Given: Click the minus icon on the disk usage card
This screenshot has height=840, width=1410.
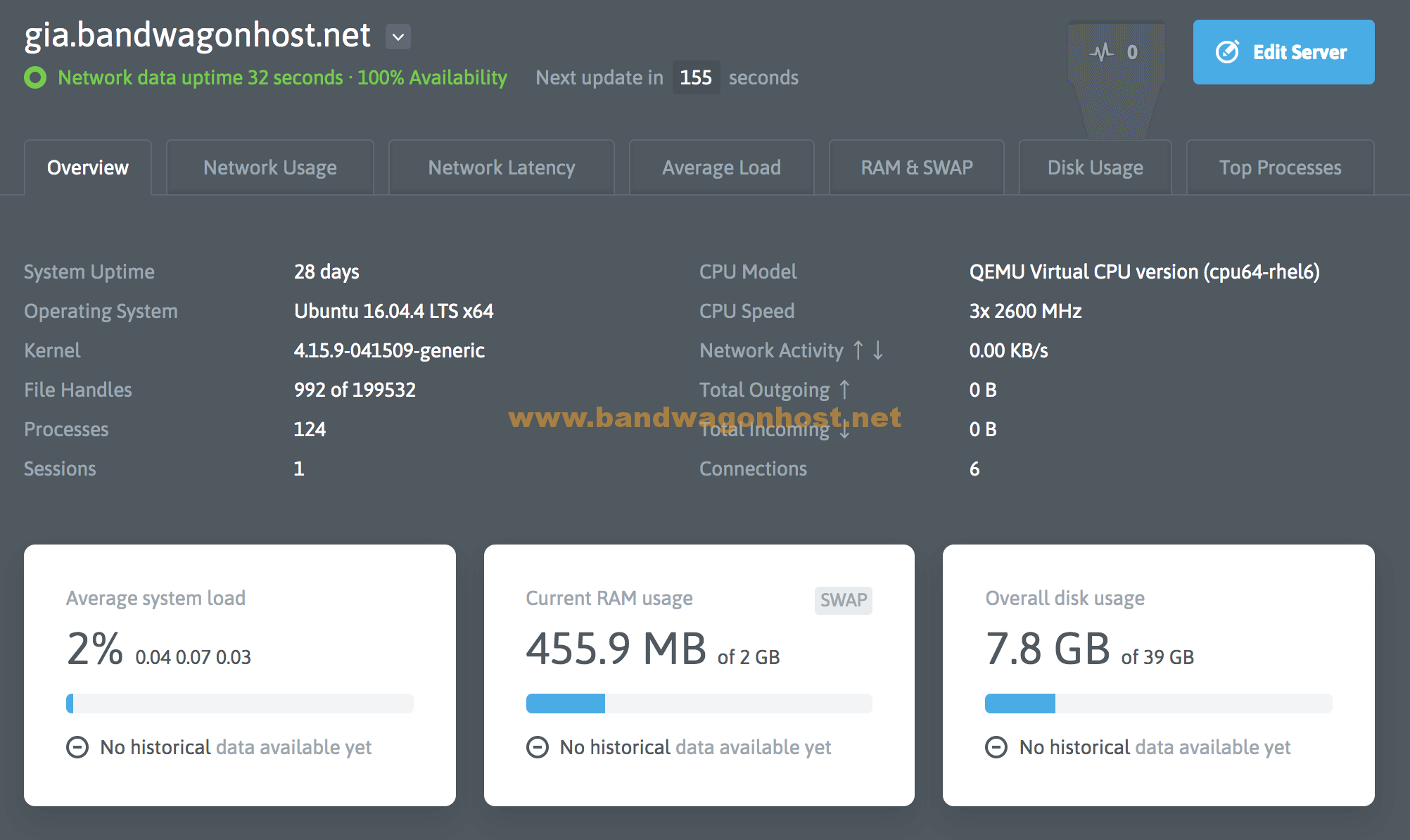Looking at the screenshot, I should pyautogui.click(x=996, y=747).
